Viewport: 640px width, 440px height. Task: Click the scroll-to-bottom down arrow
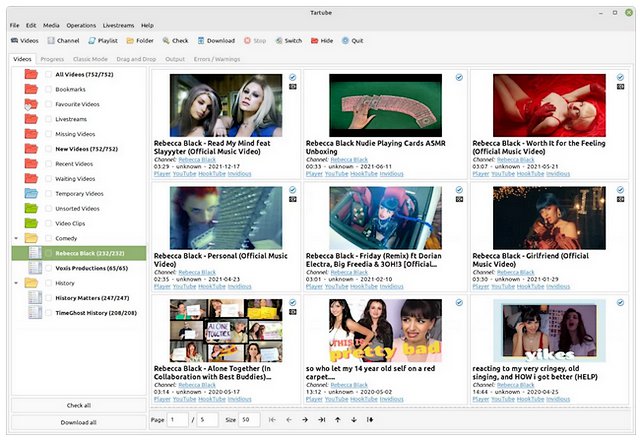point(354,420)
